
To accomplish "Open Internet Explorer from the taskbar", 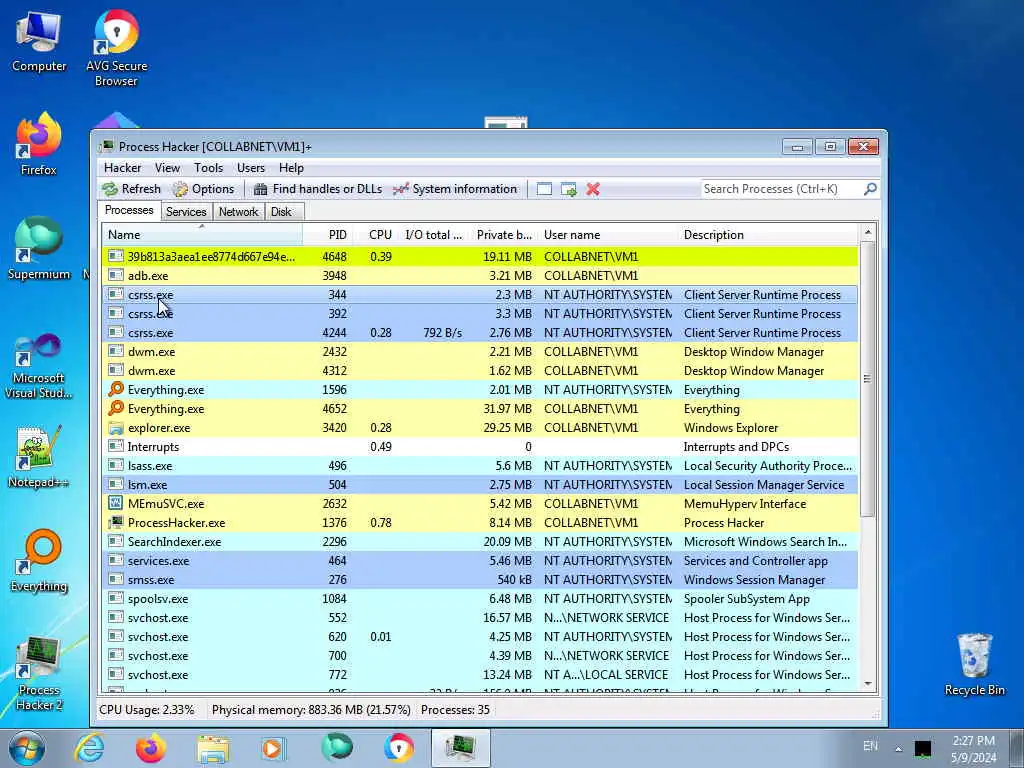I will point(89,748).
